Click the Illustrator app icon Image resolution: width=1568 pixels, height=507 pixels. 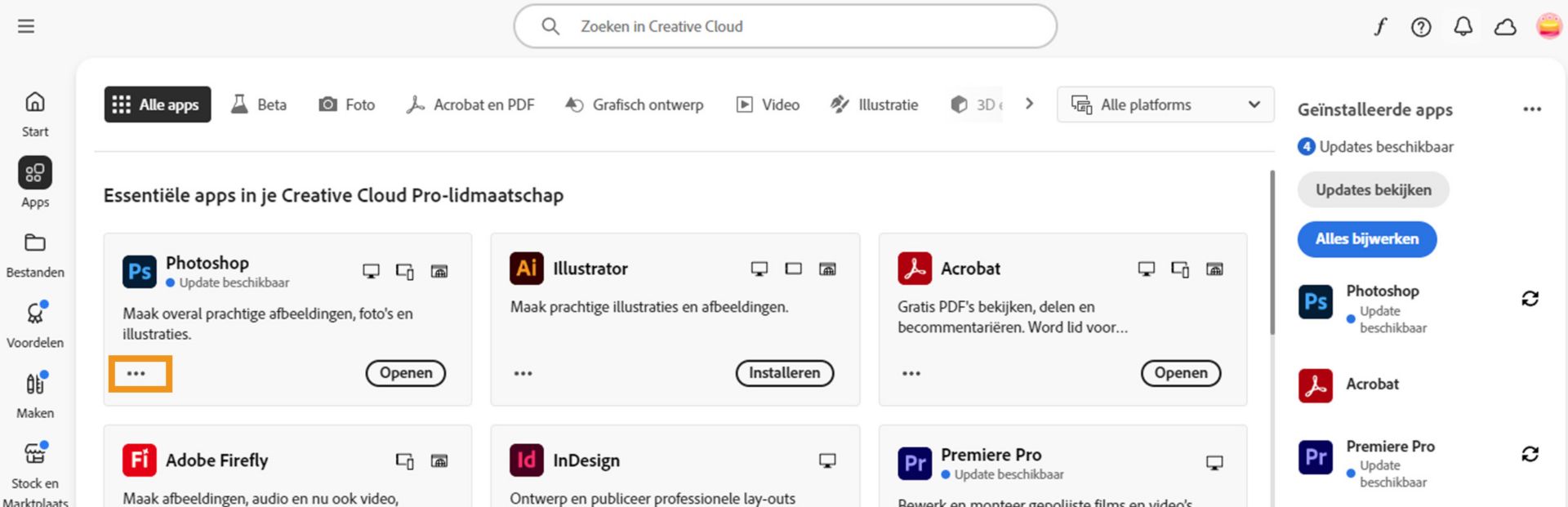coord(527,268)
